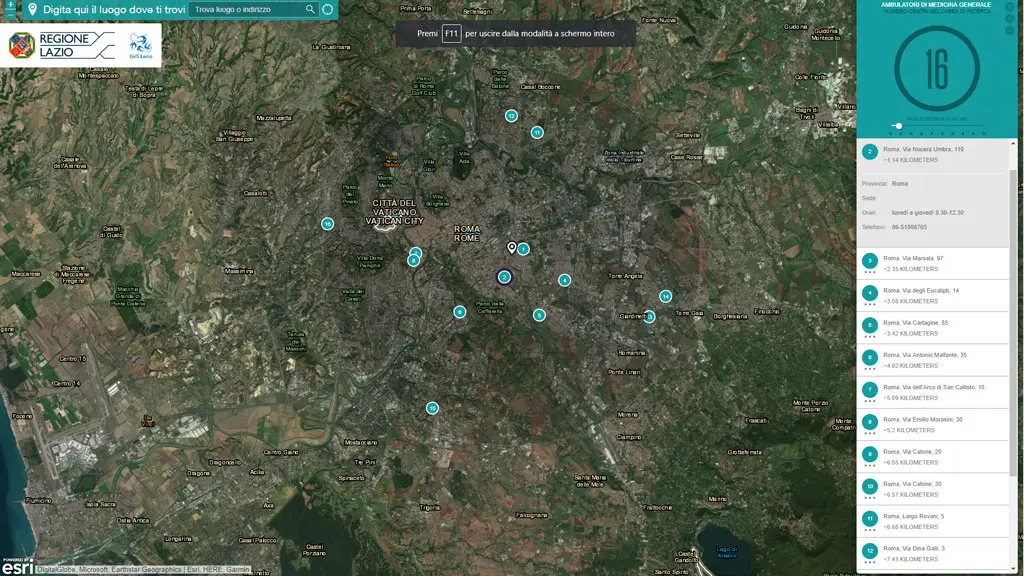
Task: Zoom out using the map minus button
Action: click(9, 16)
